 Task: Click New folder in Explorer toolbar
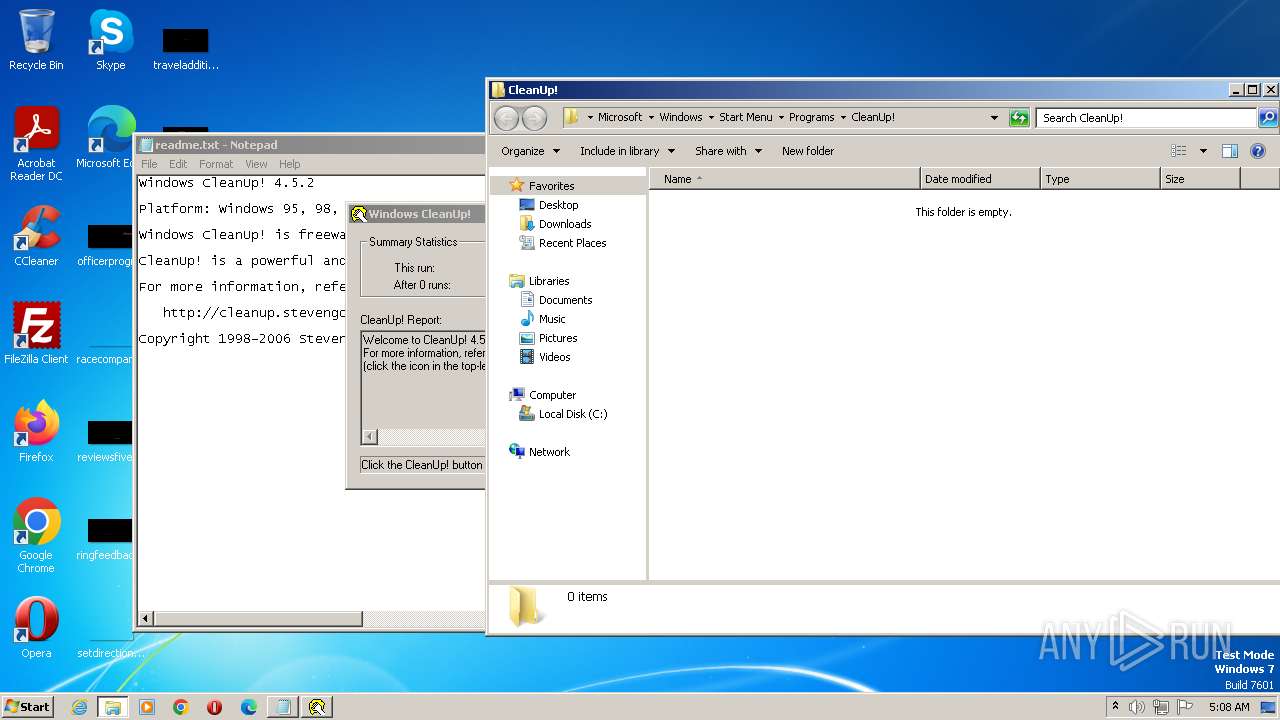click(x=808, y=151)
